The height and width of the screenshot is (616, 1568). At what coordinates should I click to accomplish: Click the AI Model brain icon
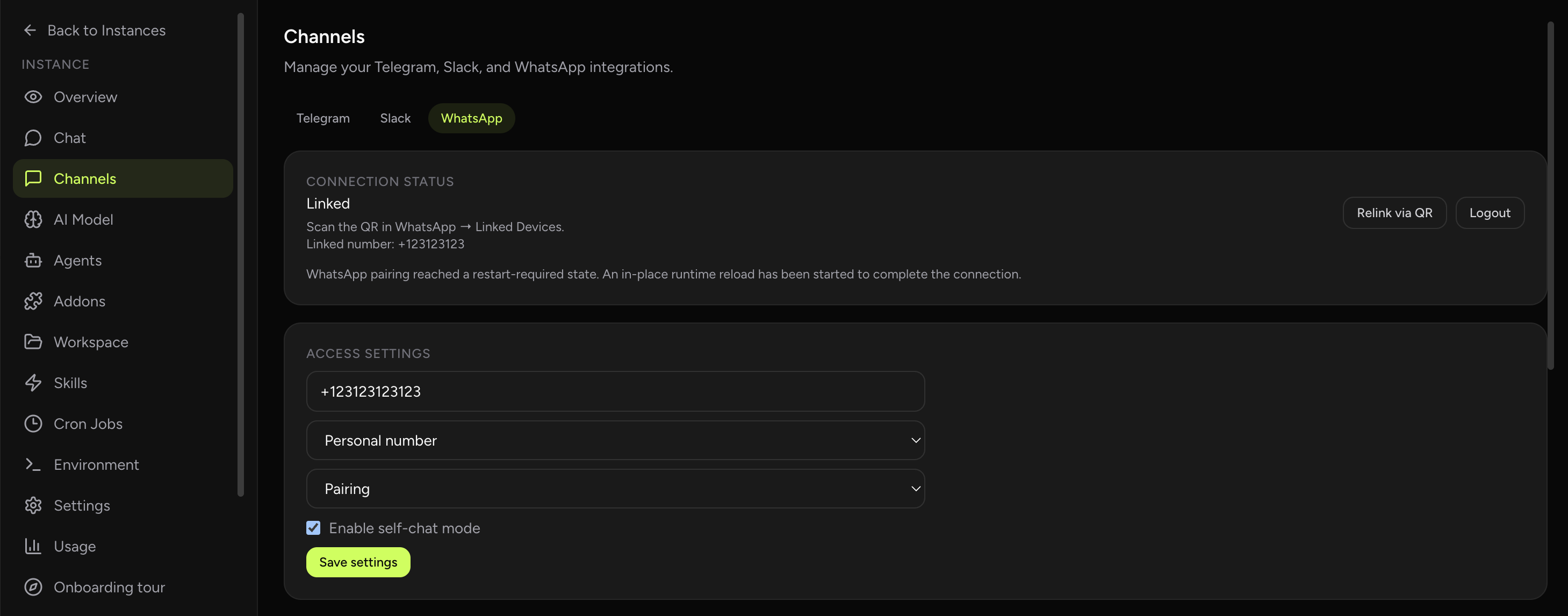(x=33, y=219)
